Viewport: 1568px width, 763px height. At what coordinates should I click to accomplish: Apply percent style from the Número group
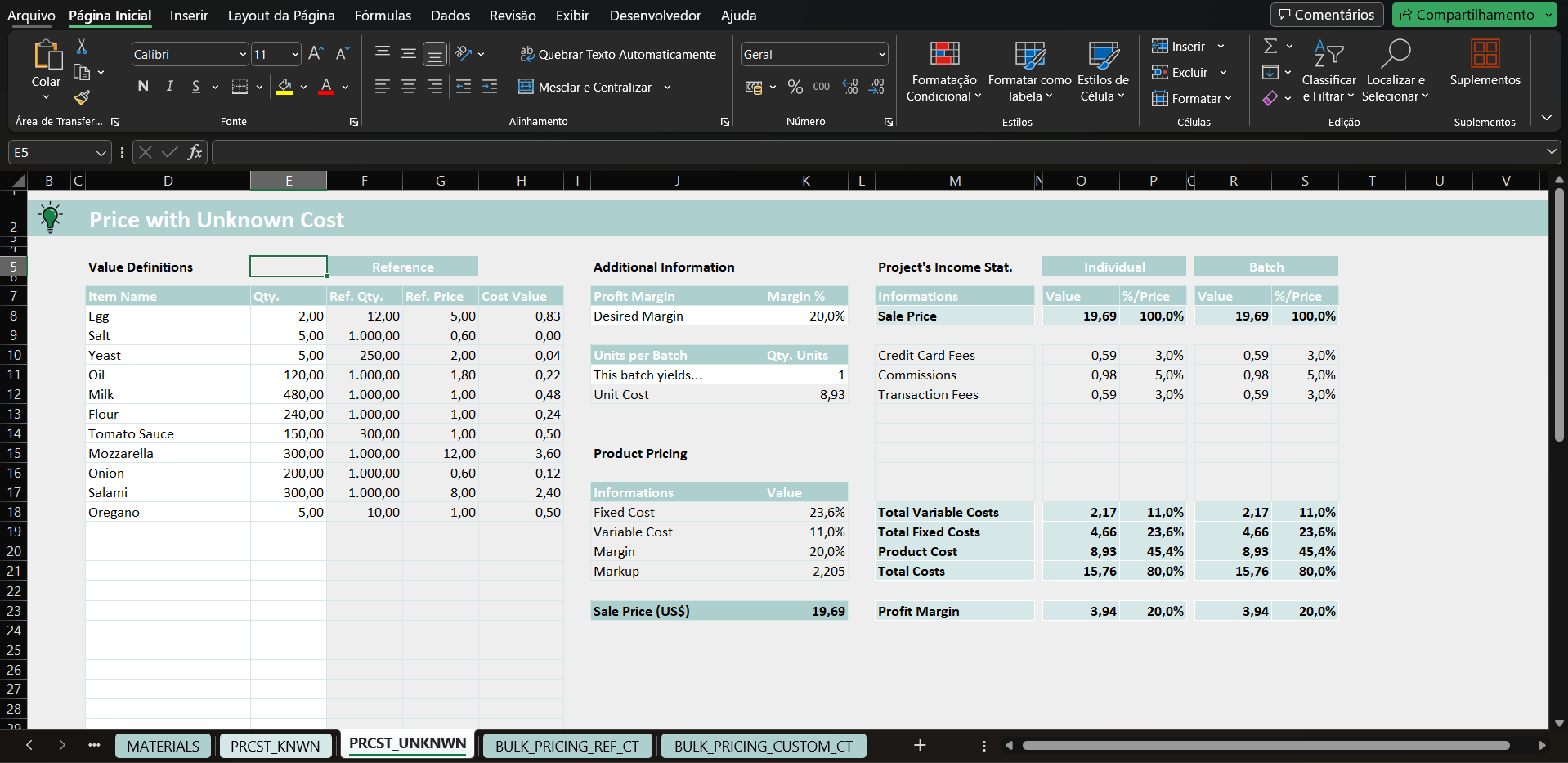click(x=795, y=87)
